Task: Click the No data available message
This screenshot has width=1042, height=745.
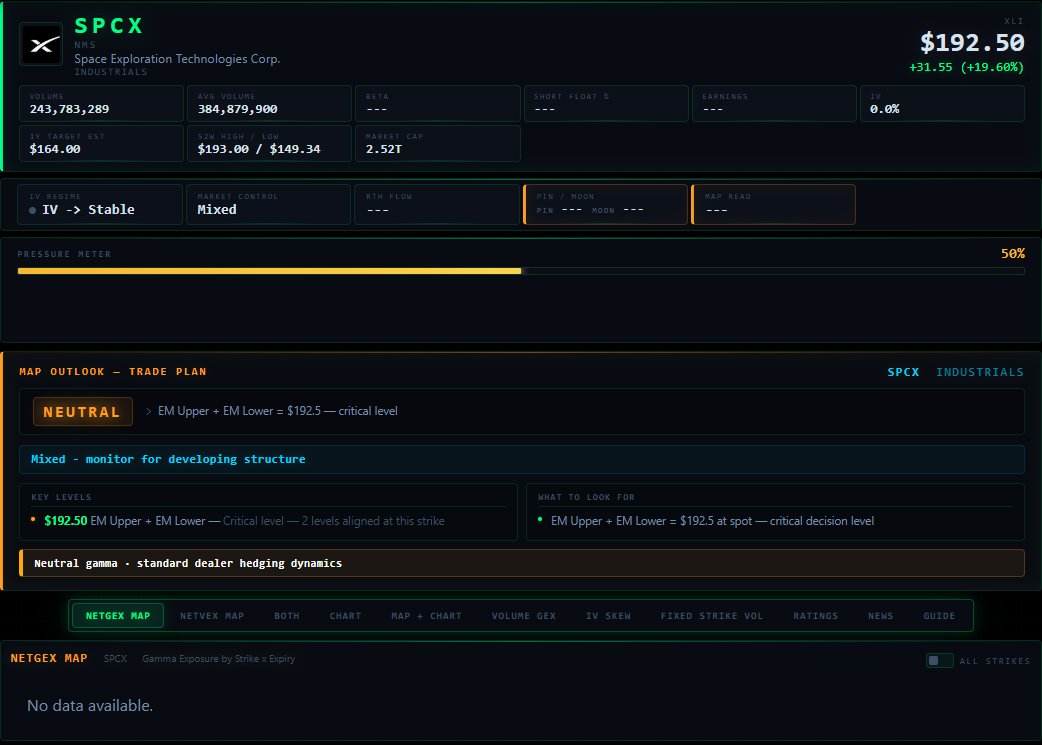Action: click(90, 706)
